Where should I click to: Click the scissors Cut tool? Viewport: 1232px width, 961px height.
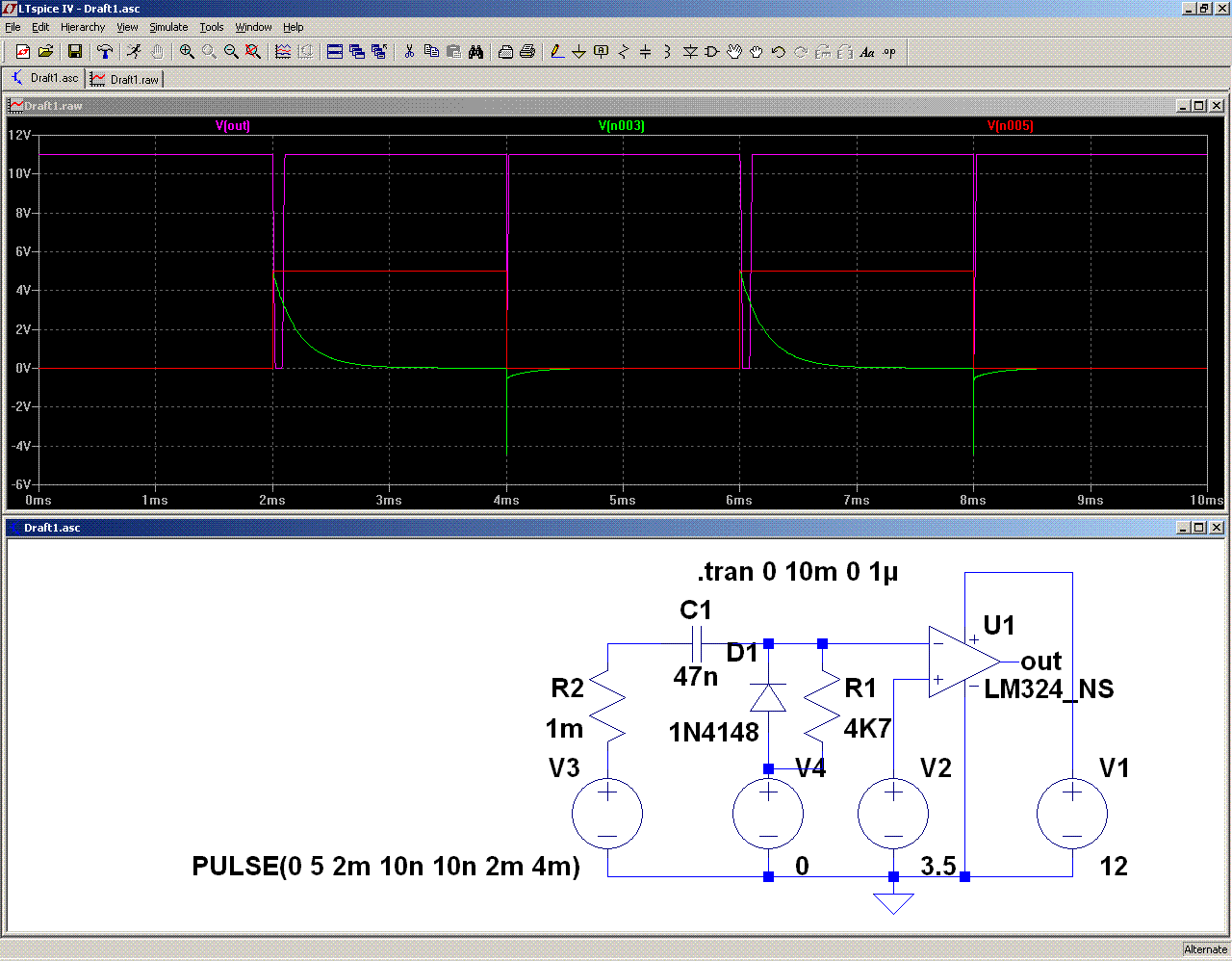click(x=409, y=52)
